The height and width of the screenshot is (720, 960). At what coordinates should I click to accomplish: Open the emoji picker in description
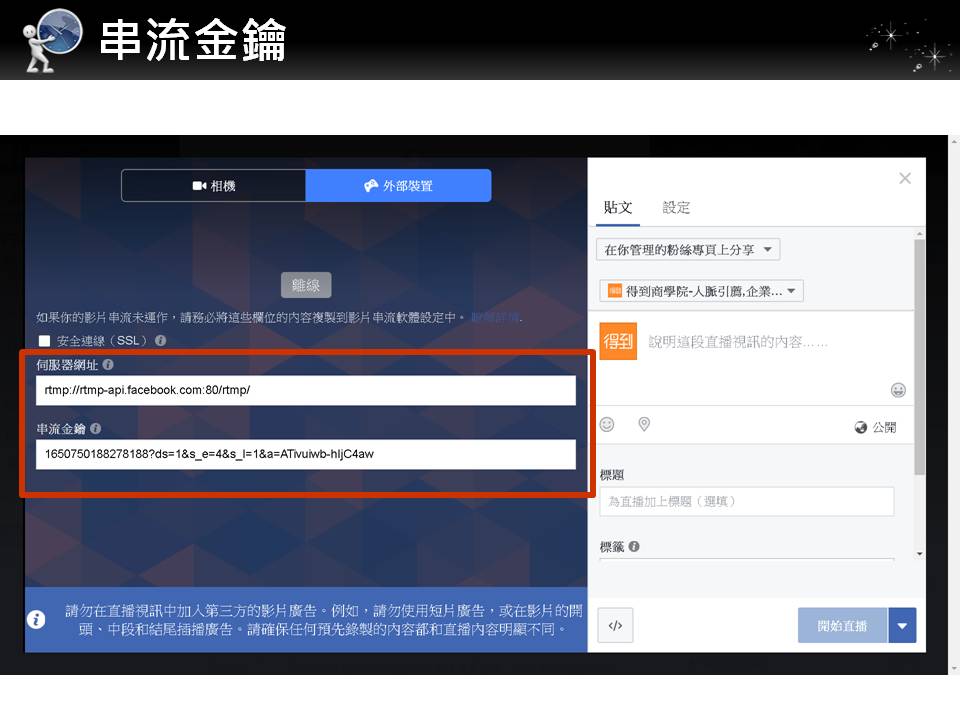(x=898, y=390)
